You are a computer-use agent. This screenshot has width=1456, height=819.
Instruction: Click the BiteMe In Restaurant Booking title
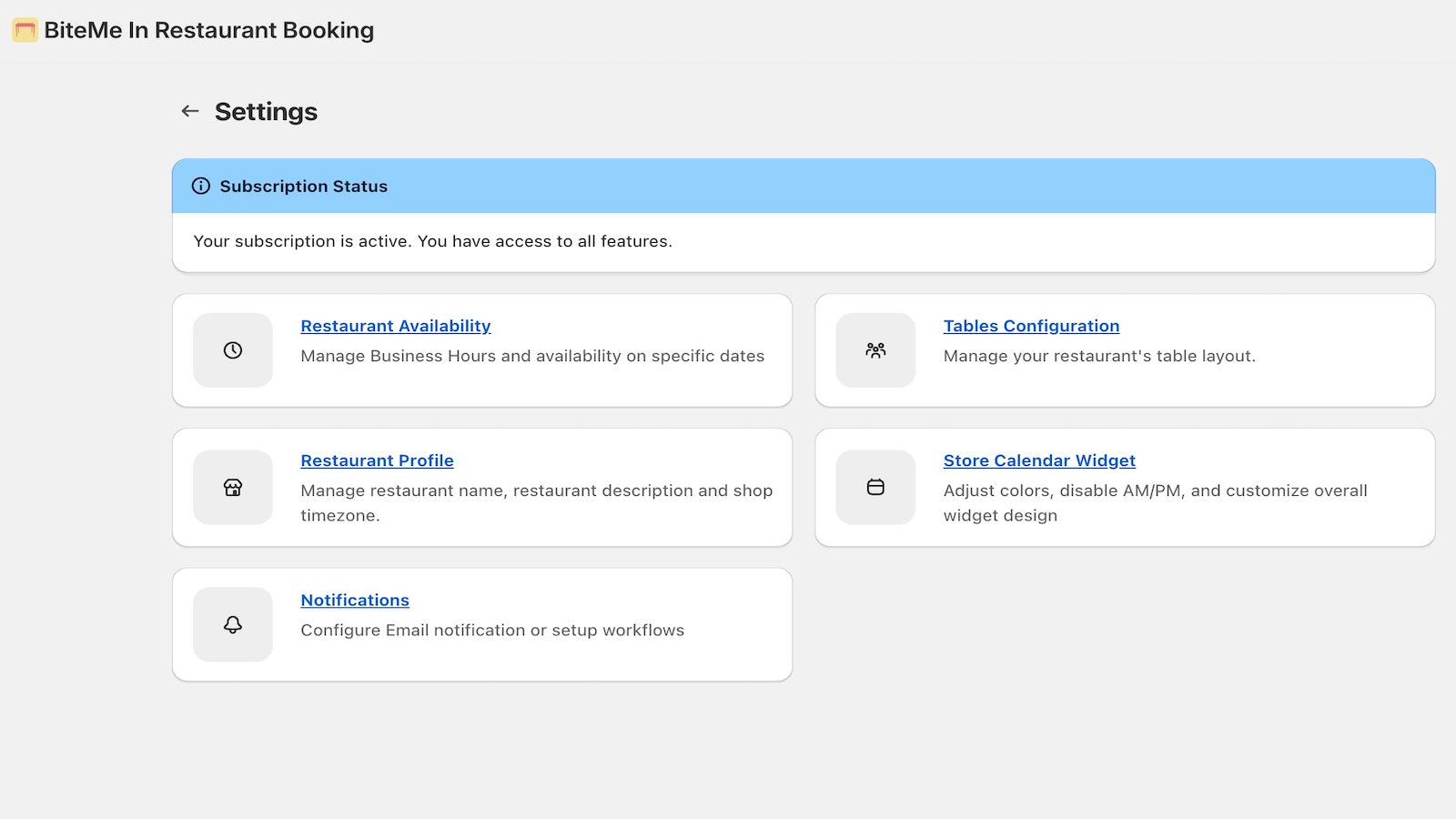pos(209,30)
